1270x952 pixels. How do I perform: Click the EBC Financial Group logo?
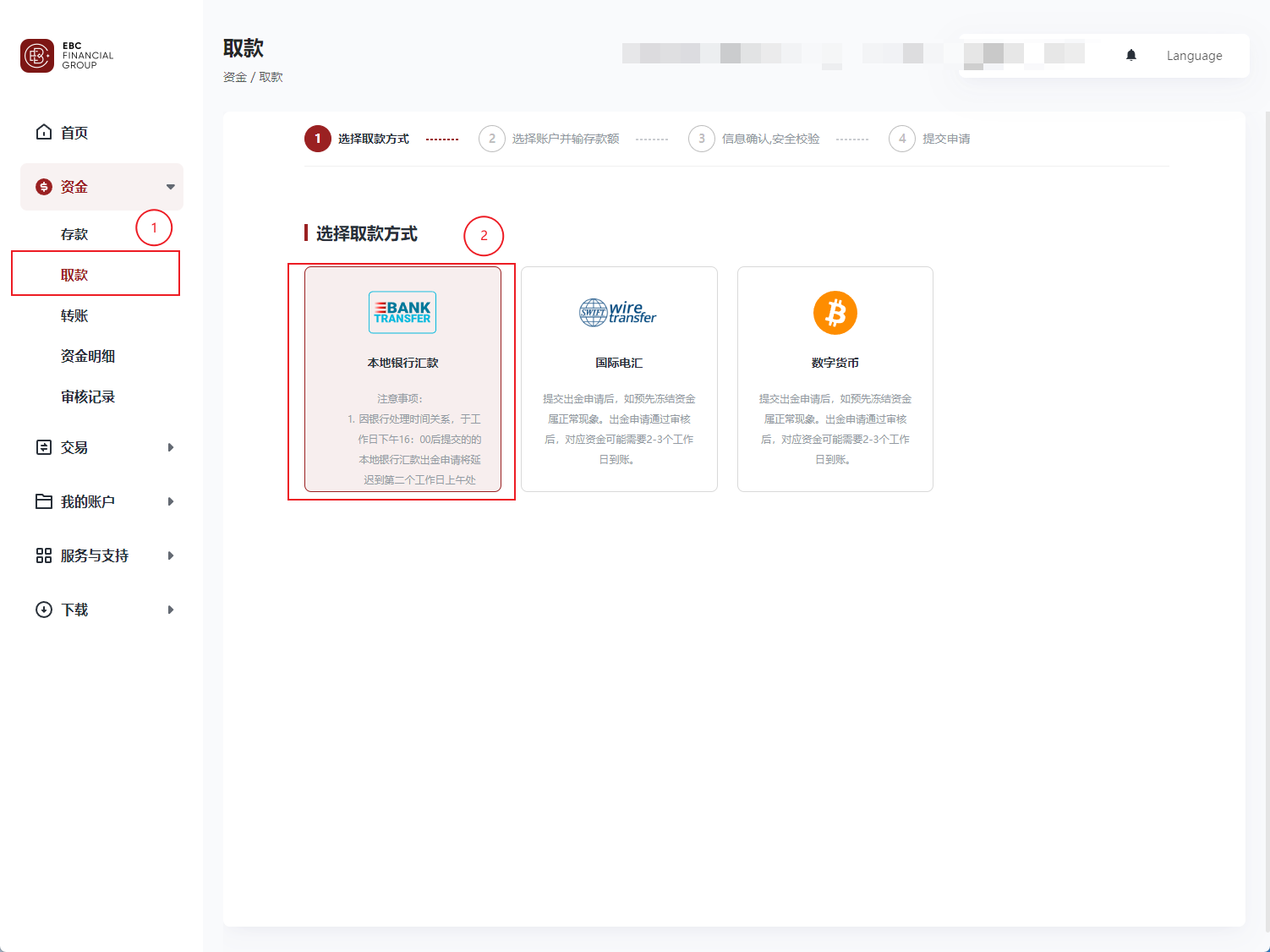pos(67,56)
